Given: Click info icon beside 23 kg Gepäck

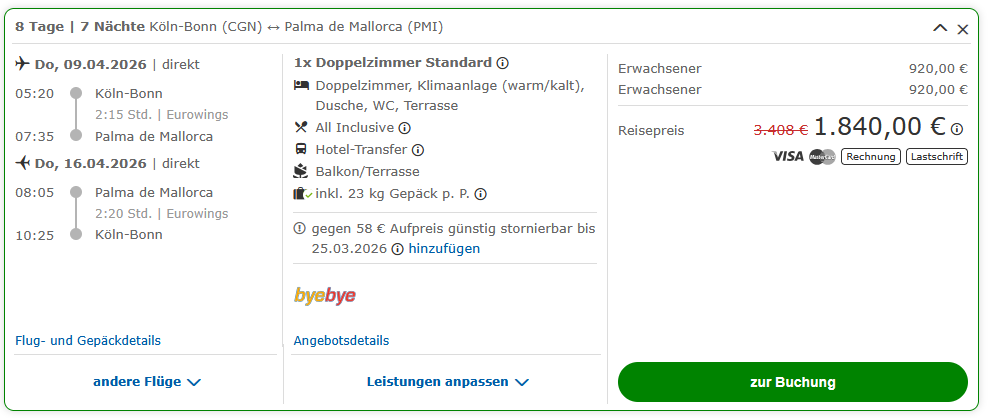Looking at the screenshot, I should pos(480,194).
